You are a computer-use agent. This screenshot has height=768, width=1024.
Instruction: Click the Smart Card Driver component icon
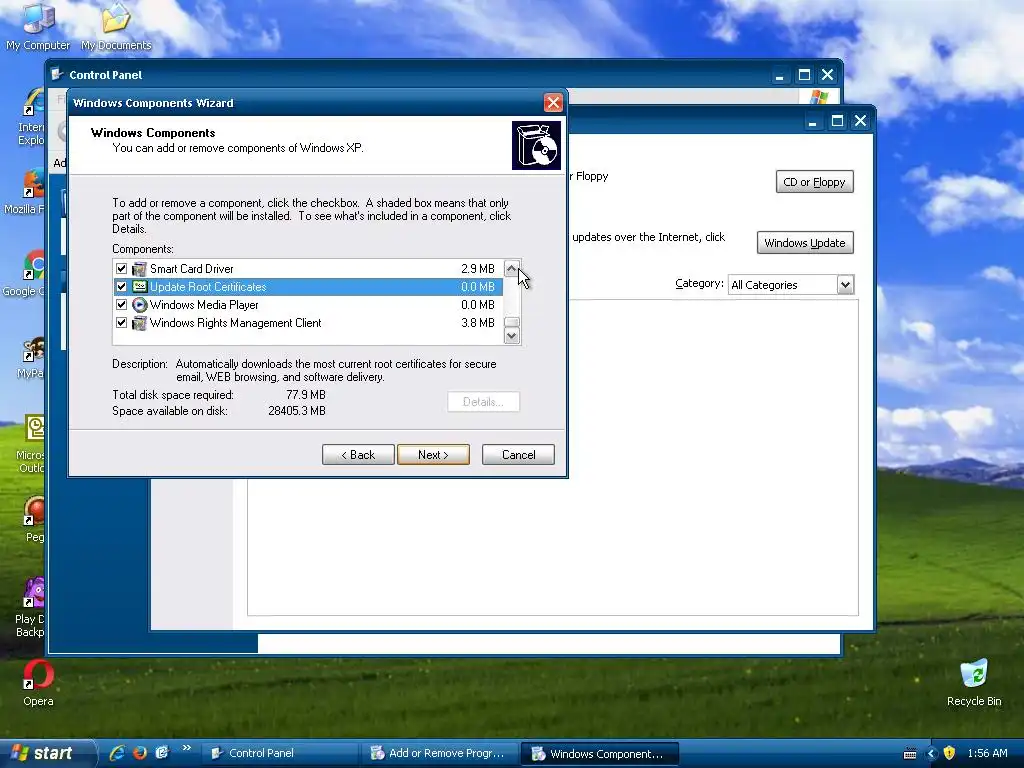tap(139, 269)
